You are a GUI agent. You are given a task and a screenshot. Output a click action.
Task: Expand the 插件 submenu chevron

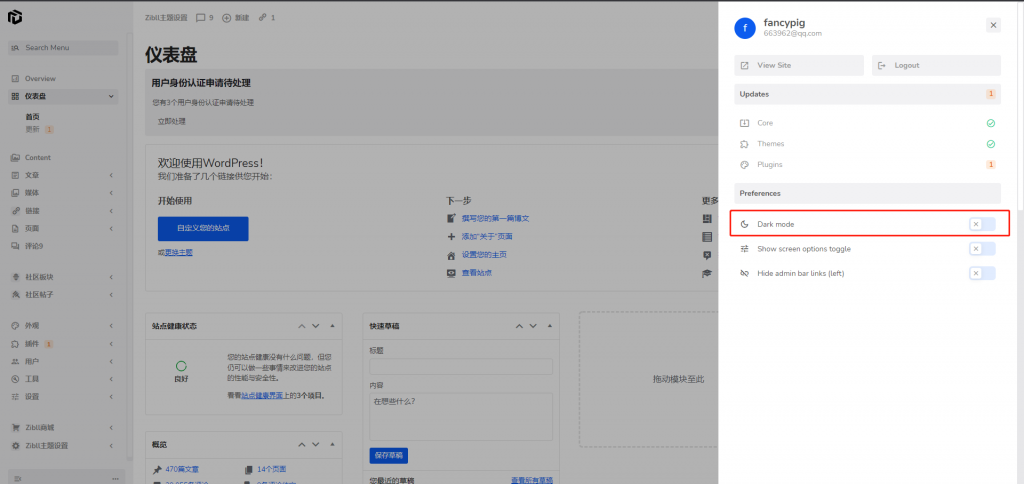tap(111, 344)
